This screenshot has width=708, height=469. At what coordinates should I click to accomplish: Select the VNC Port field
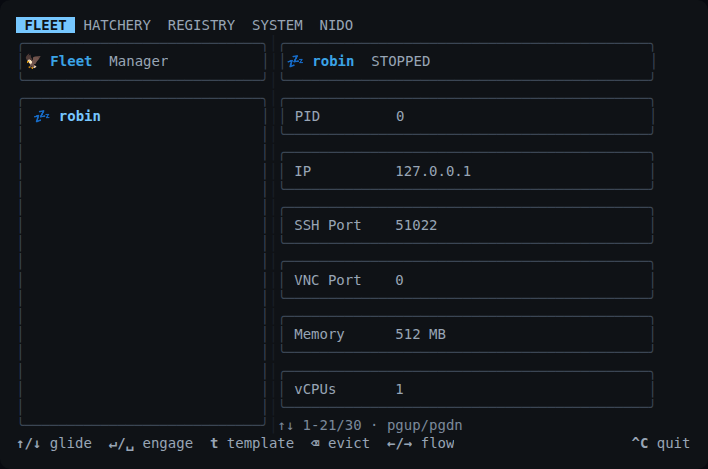click(x=467, y=280)
